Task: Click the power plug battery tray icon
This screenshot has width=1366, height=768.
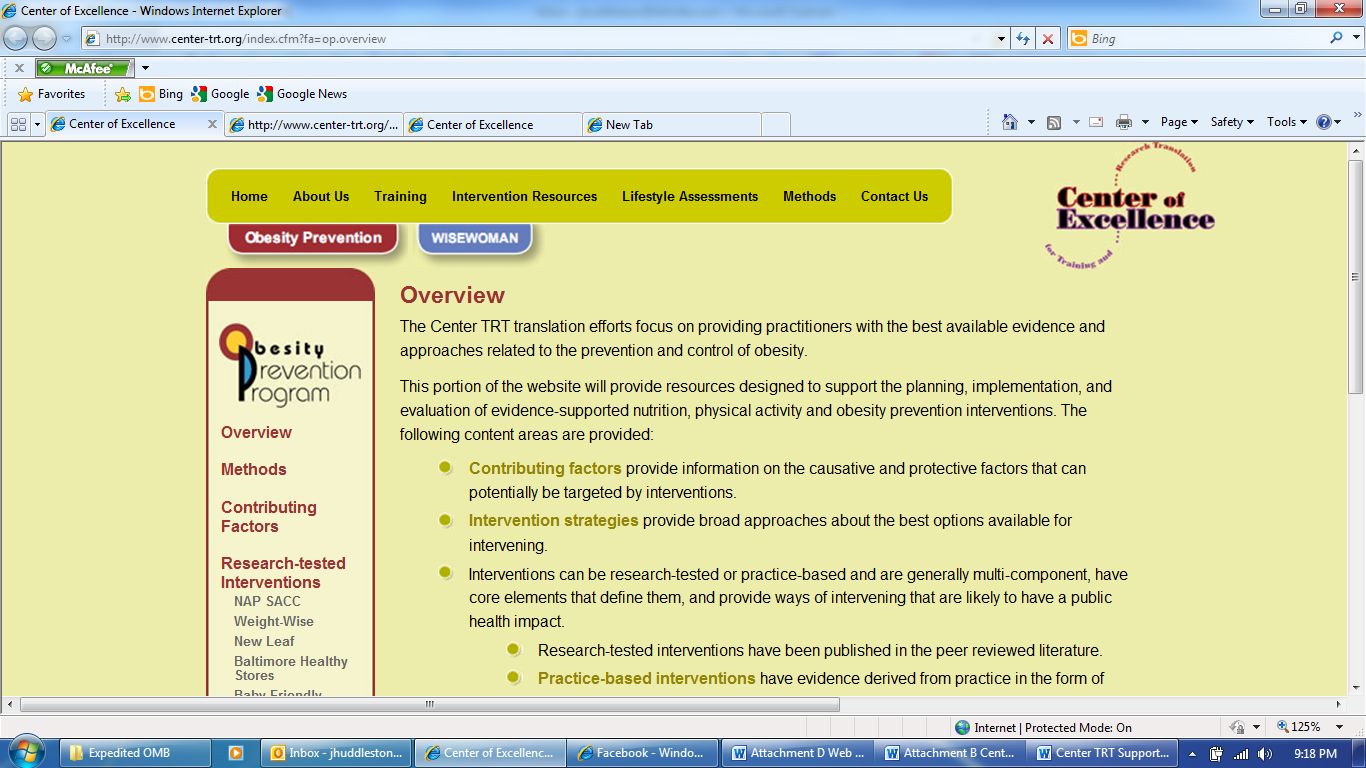Action: (1217, 754)
